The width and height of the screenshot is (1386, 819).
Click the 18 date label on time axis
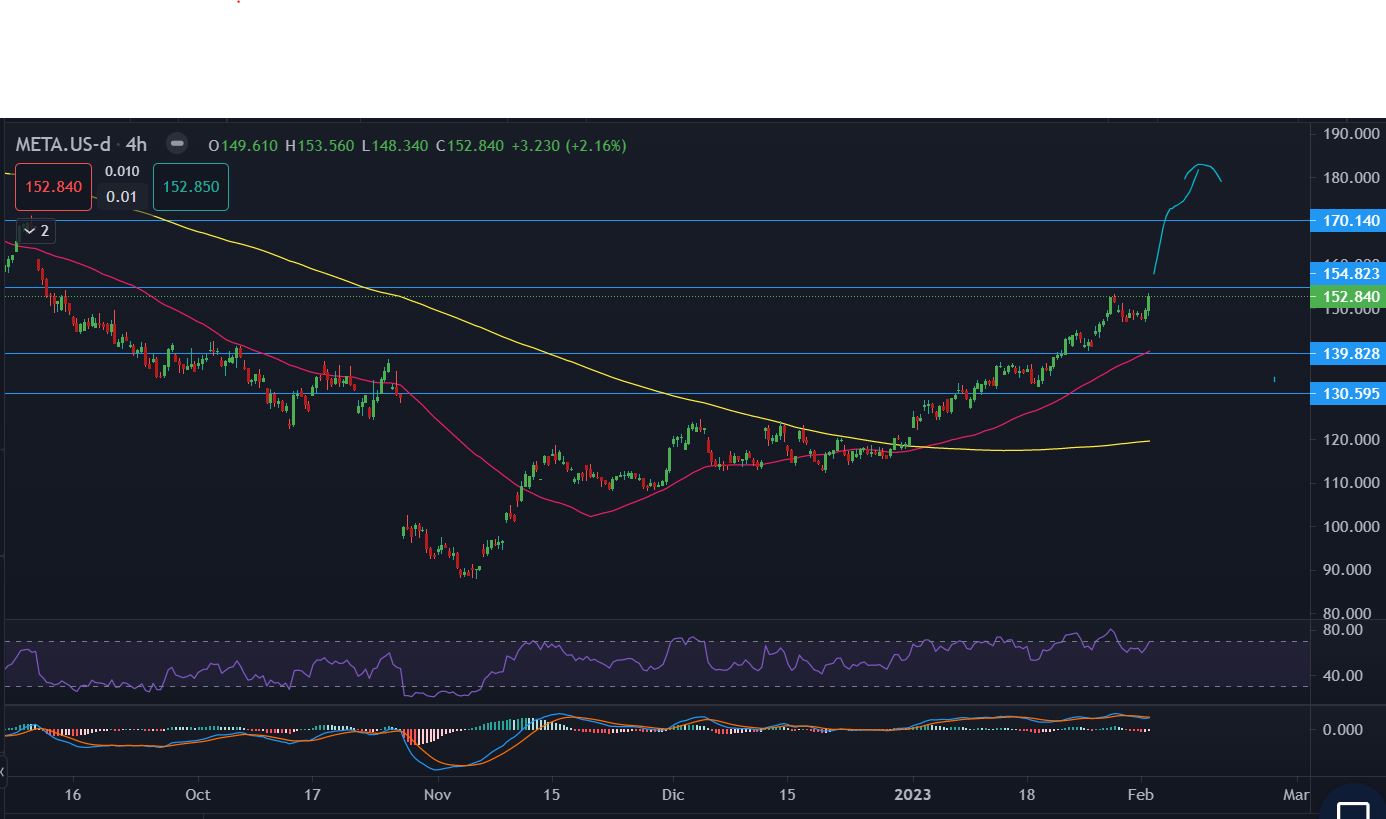pyautogui.click(x=1027, y=795)
